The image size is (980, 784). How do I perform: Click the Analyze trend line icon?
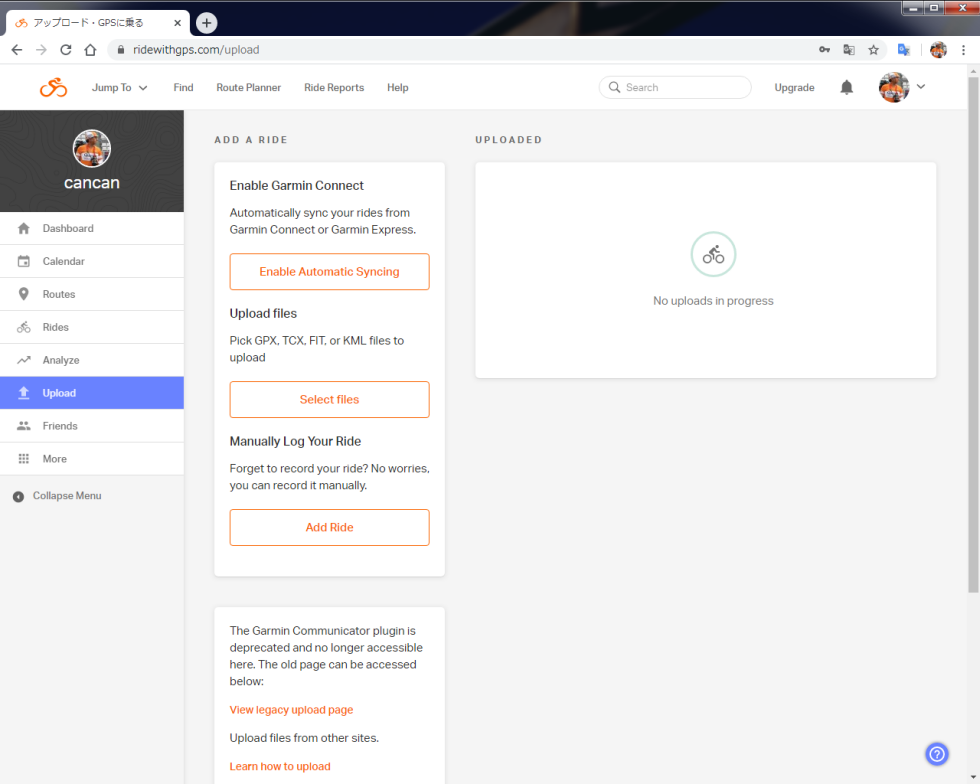24,360
